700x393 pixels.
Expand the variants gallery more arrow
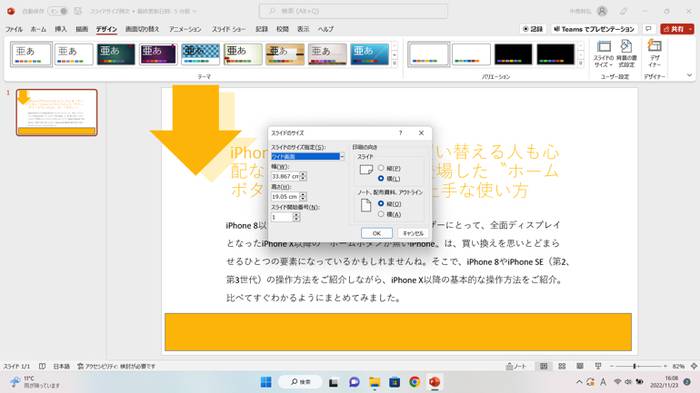coord(581,63)
